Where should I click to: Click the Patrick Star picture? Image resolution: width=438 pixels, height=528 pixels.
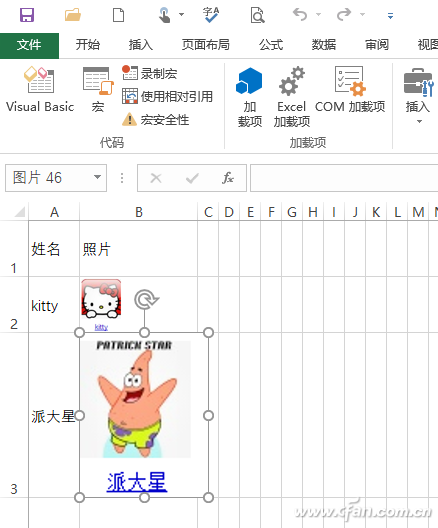[x=136, y=399]
